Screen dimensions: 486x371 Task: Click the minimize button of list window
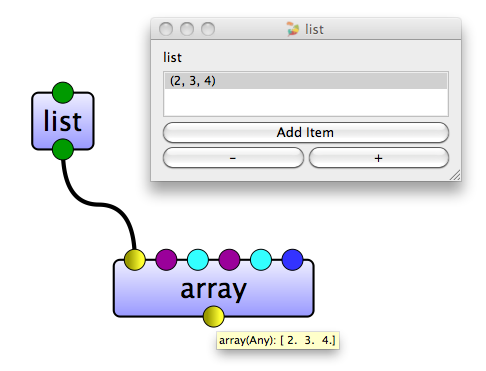tap(187, 29)
